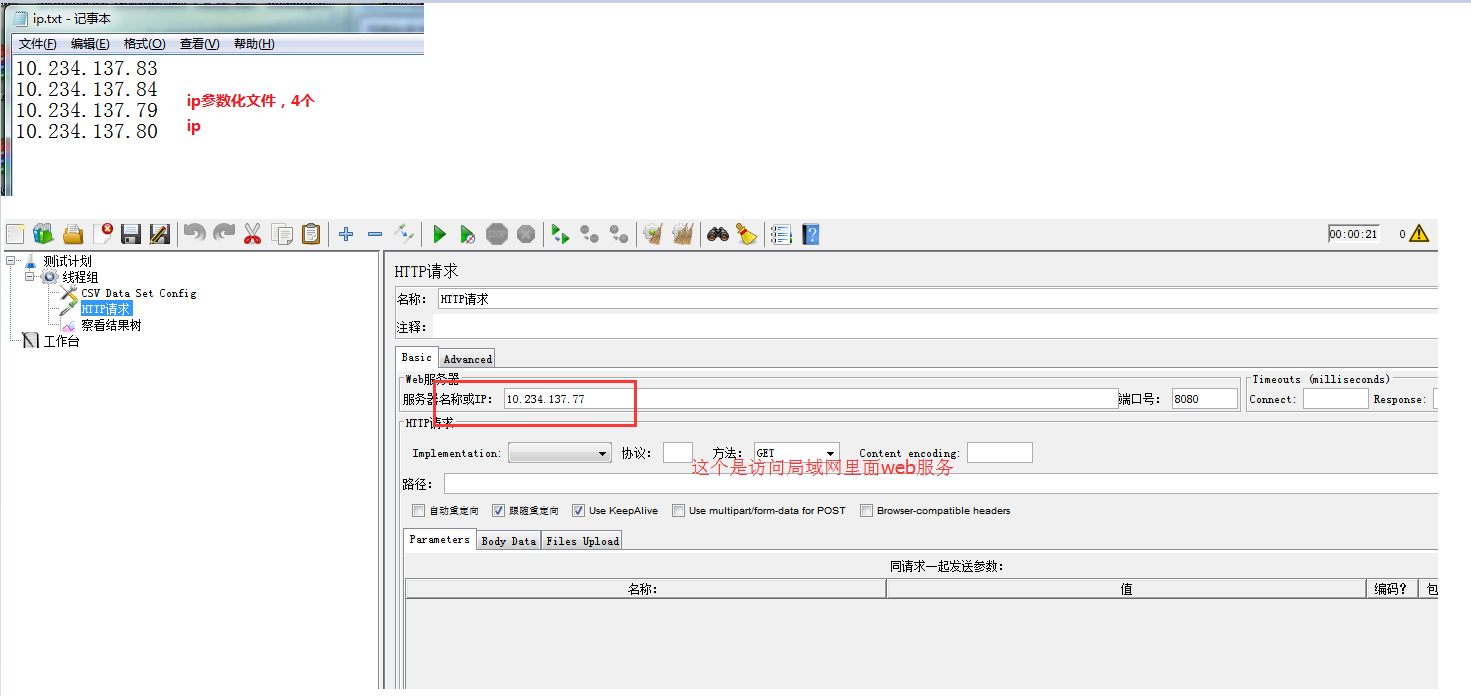Uncheck the Use KeepAlive checkbox
This screenshot has height=696, width=1471.
578,511
